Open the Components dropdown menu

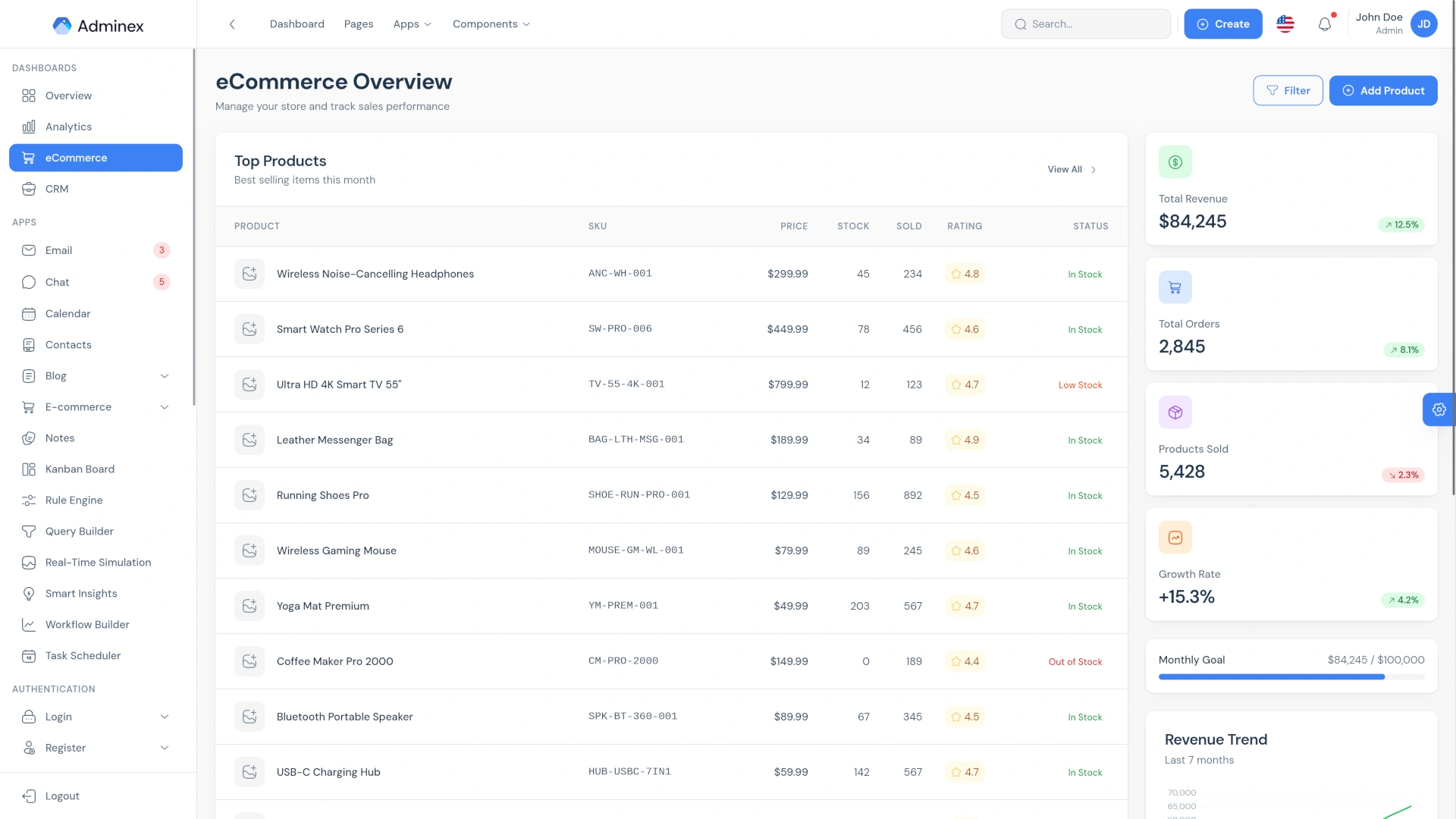(491, 24)
